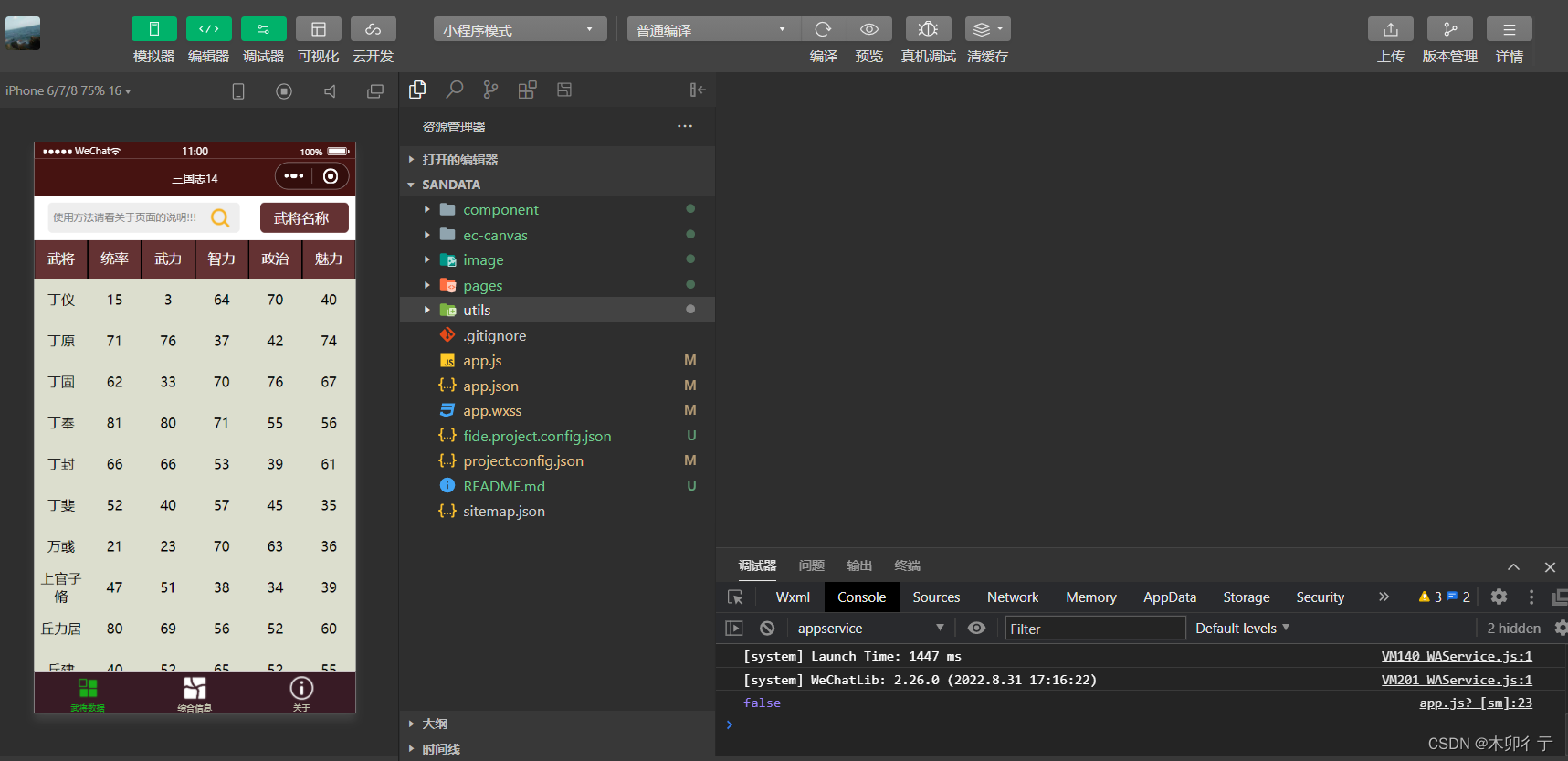Open the explorer files icon

point(417,90)
